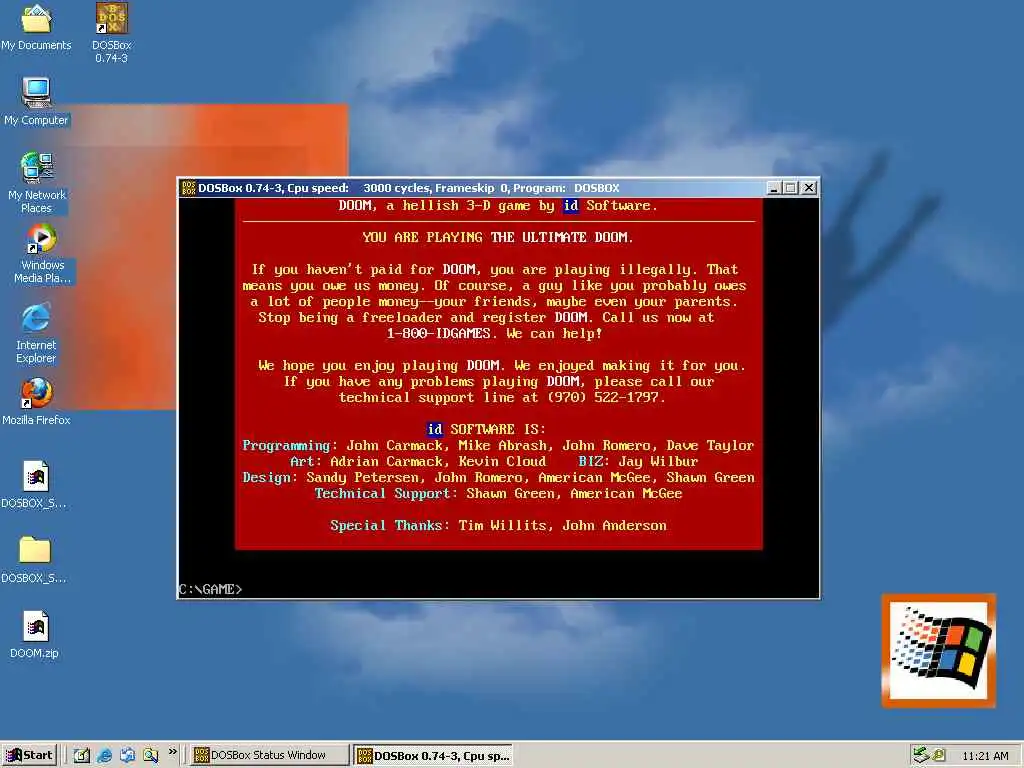Click the DOSBox title bar system icon

(x=188, y=188)
